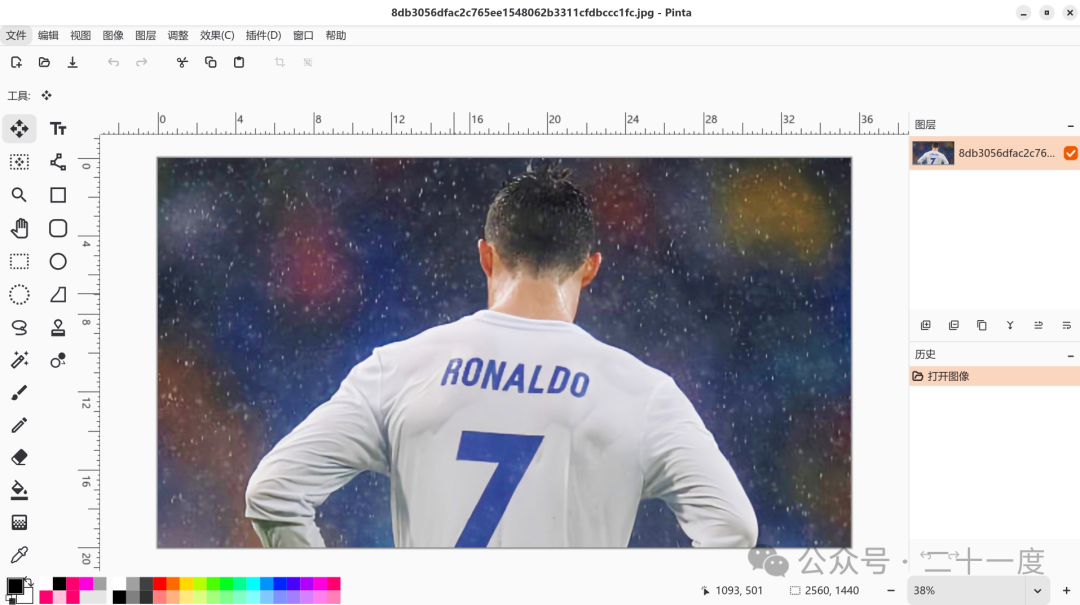Open the 效果(C) menu

(217, 35)
